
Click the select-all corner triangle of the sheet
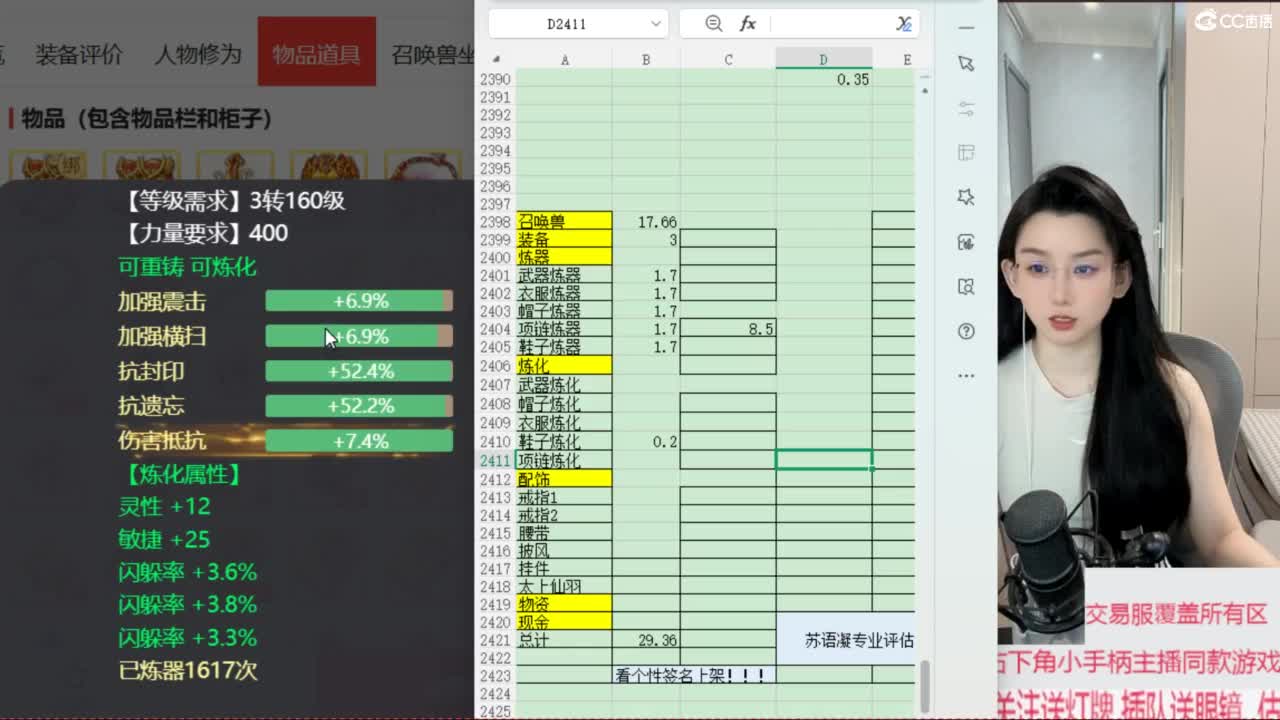tap(496, 59)
